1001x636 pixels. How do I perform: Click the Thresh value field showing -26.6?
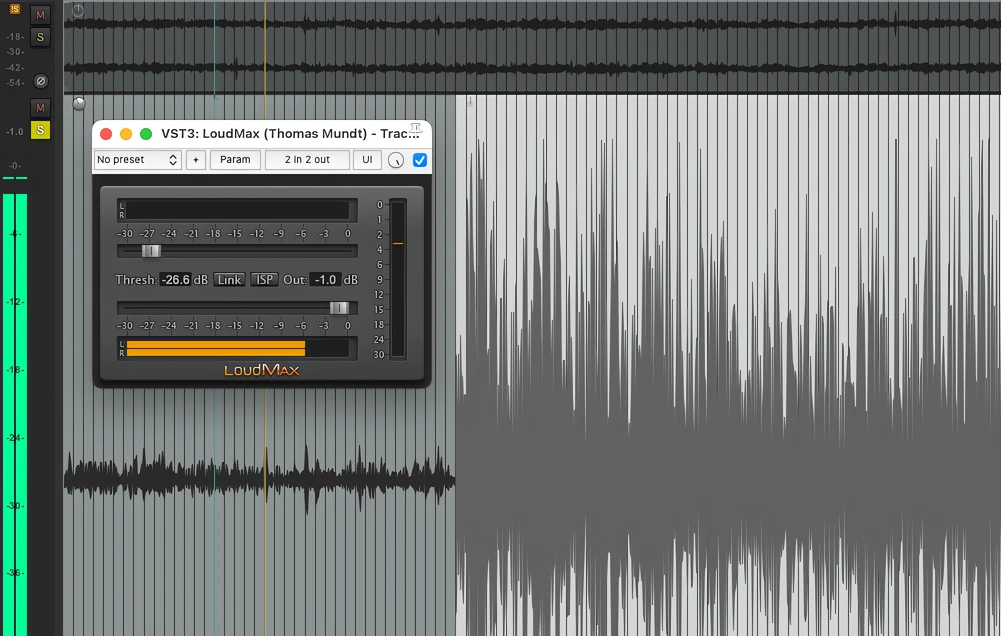click(176, 280)
